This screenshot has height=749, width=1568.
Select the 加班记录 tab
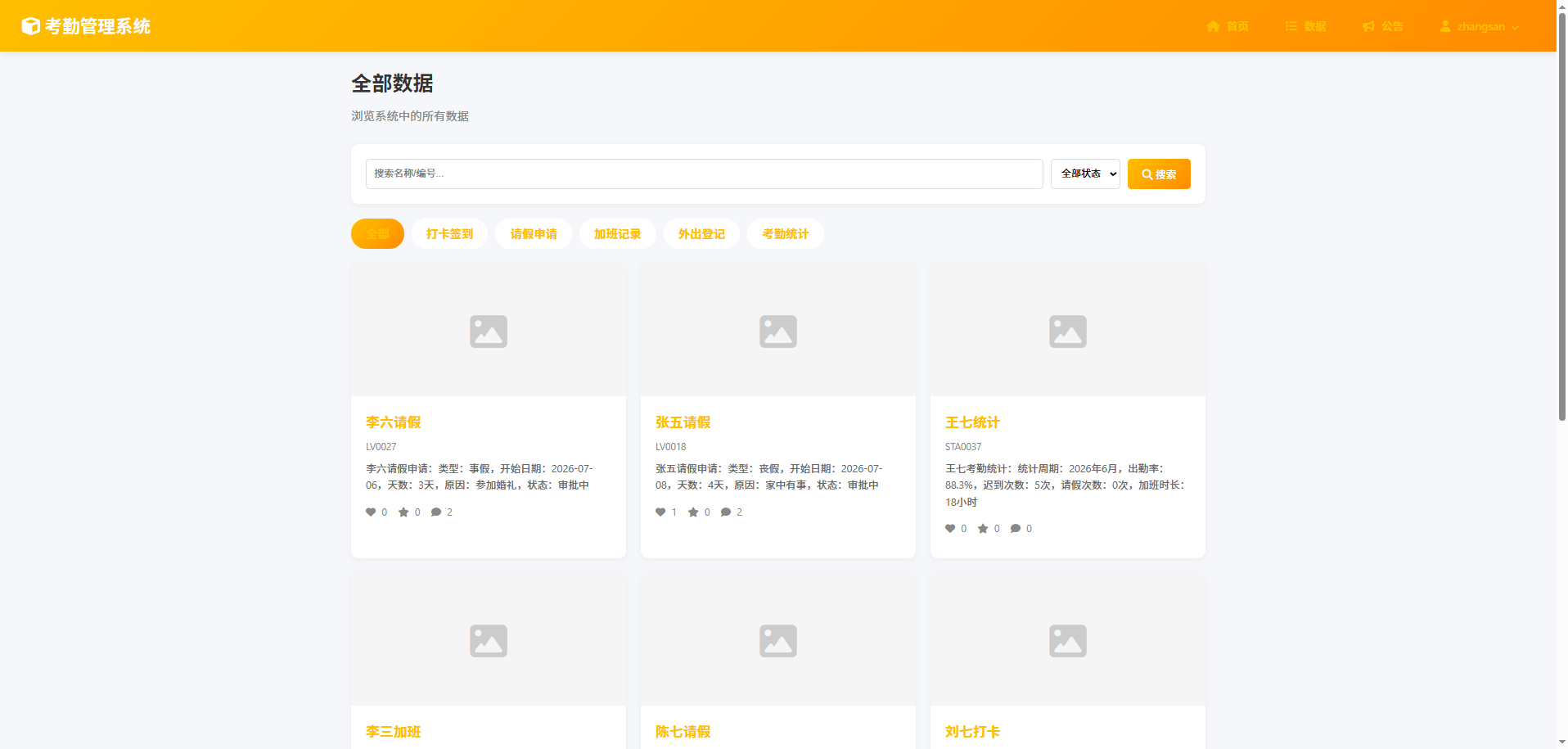pos(617,233)
